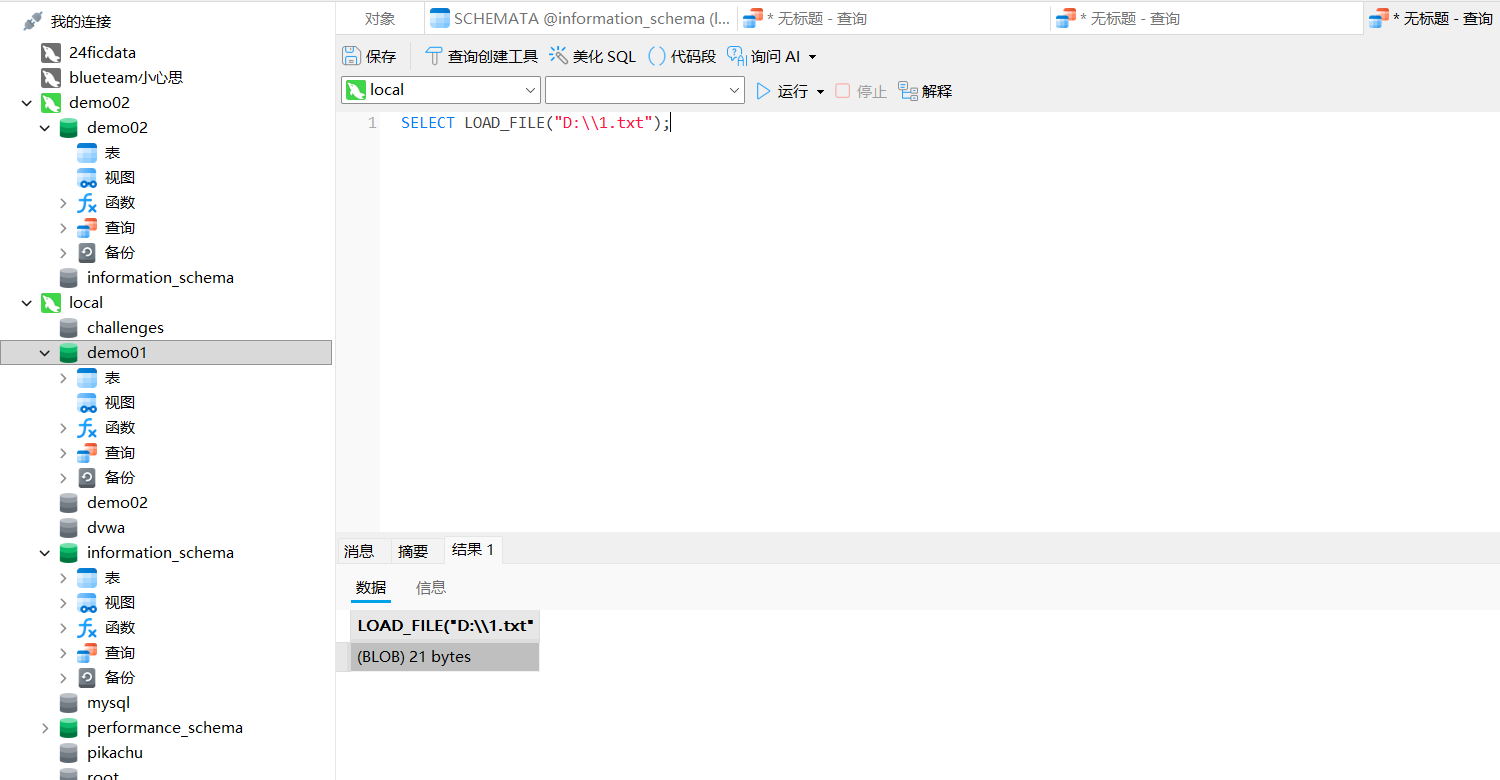Image resolution: width=1500 pixels, height=780 pixels.
Task: Click the 我的连接 root connection icon
Action: pyautogui.click(x=33, y=21)
